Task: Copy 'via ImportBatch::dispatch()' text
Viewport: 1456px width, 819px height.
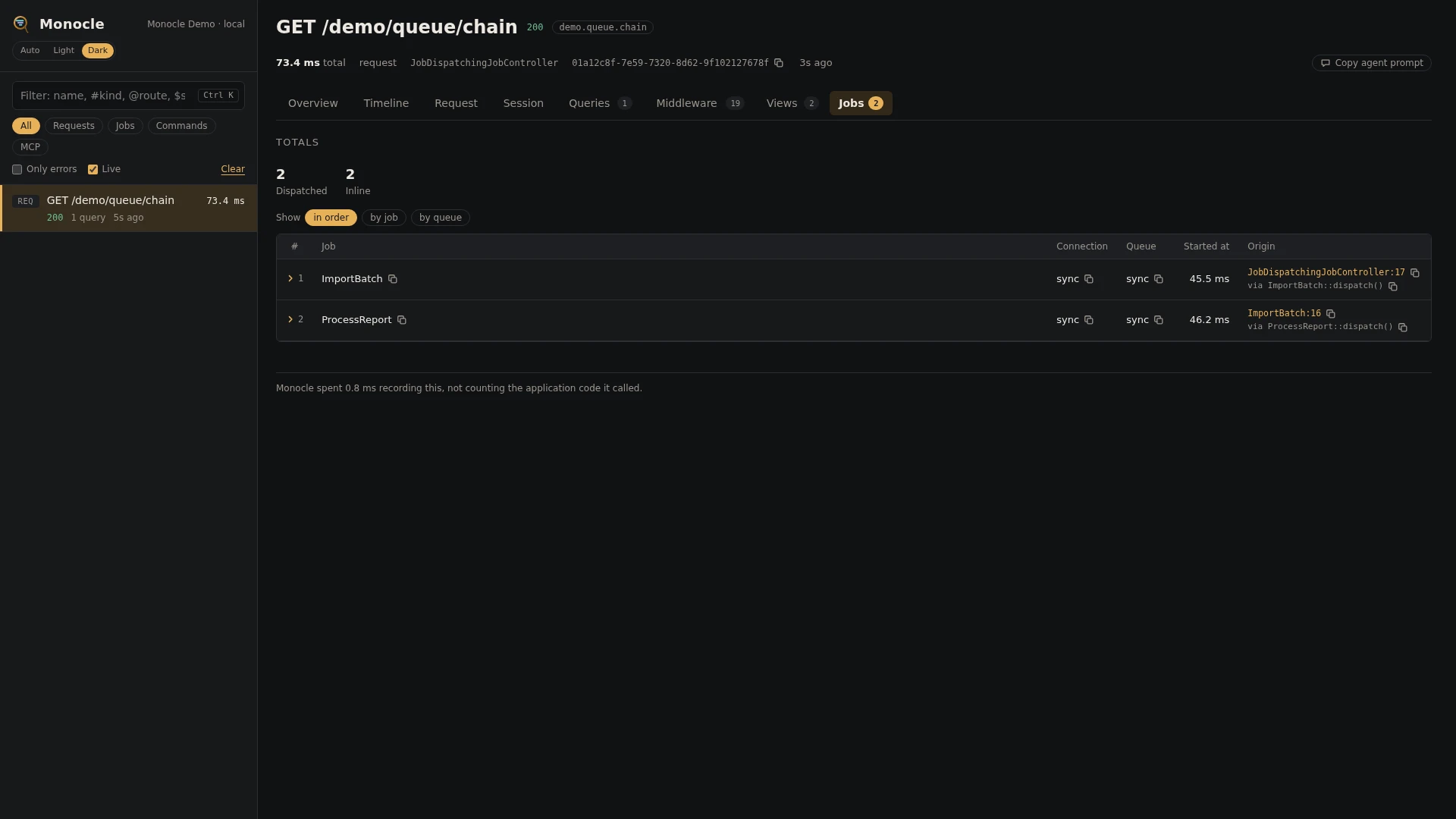Action: pyautogui.click(x=1393, y=287)
